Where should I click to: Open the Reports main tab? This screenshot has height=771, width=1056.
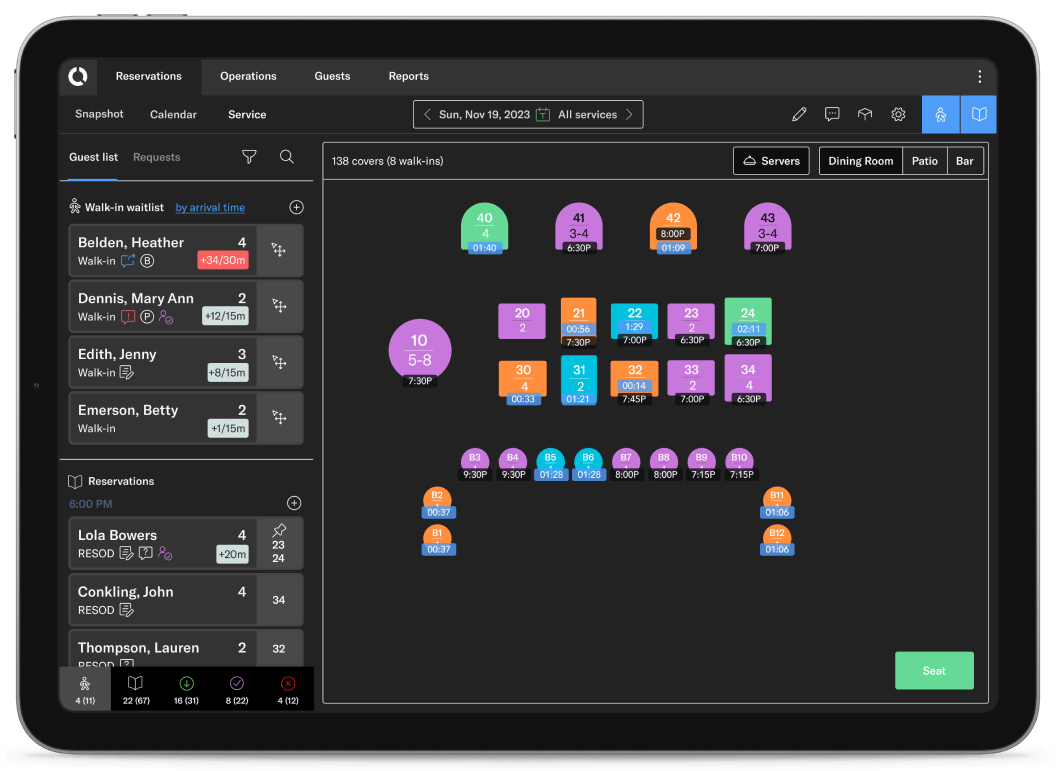tap(409, 76)
